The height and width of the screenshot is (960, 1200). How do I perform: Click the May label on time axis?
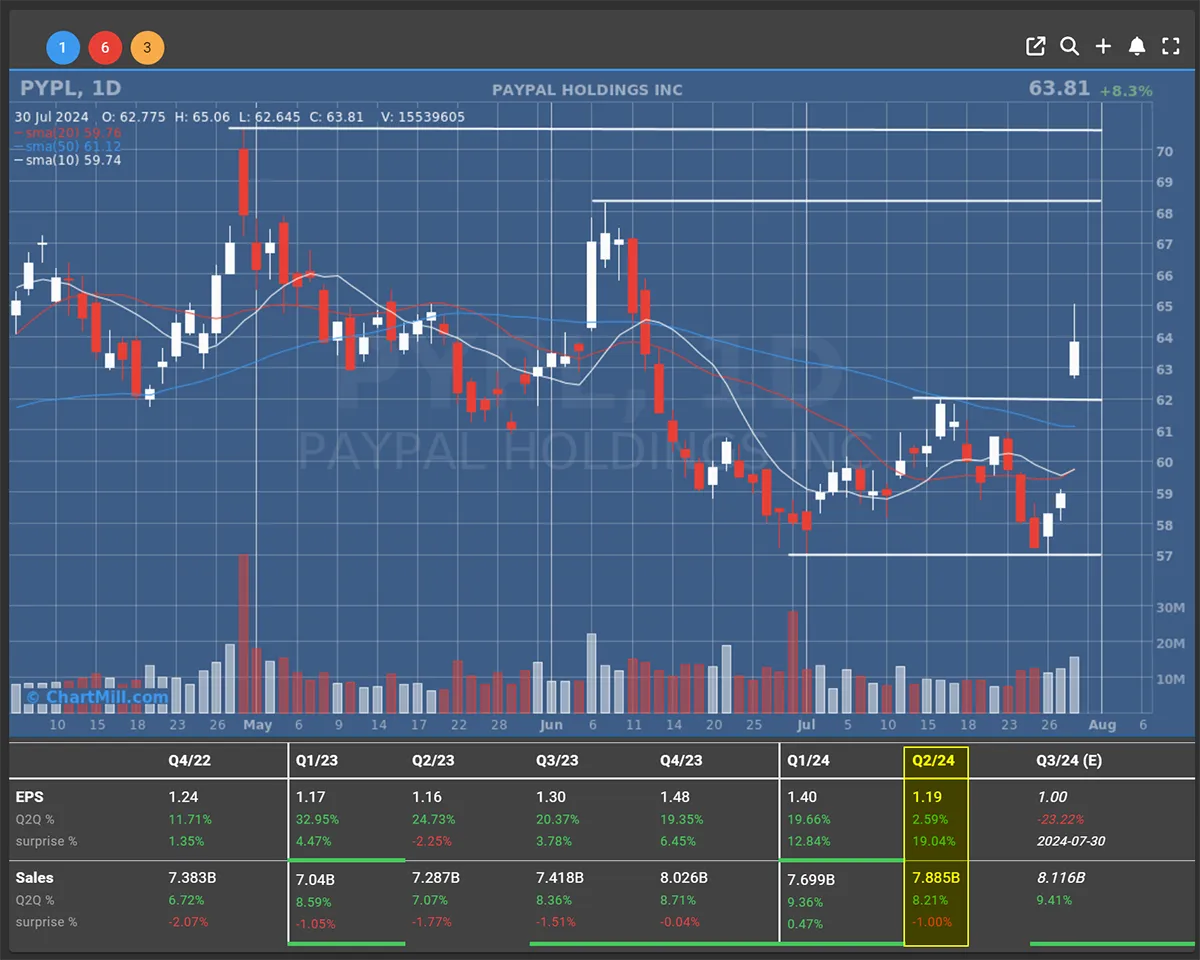[x=257, y=725]
